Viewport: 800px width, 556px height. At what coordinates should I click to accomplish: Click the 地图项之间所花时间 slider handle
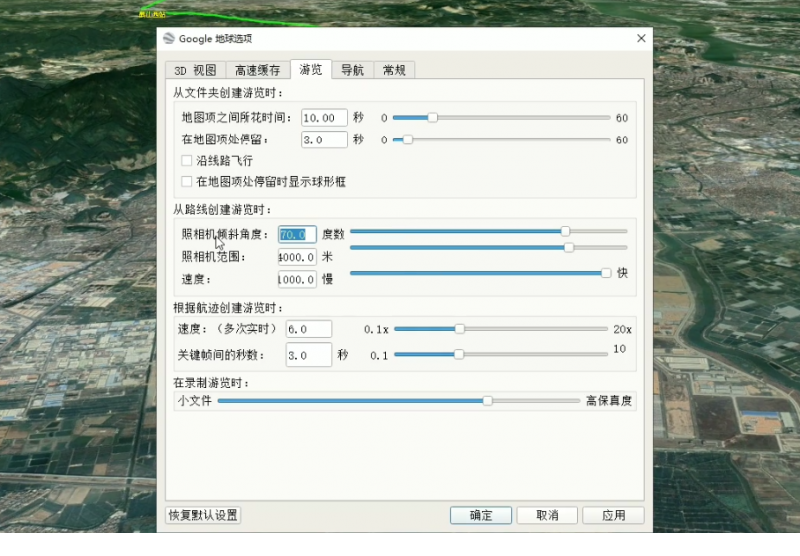[432, 118]
